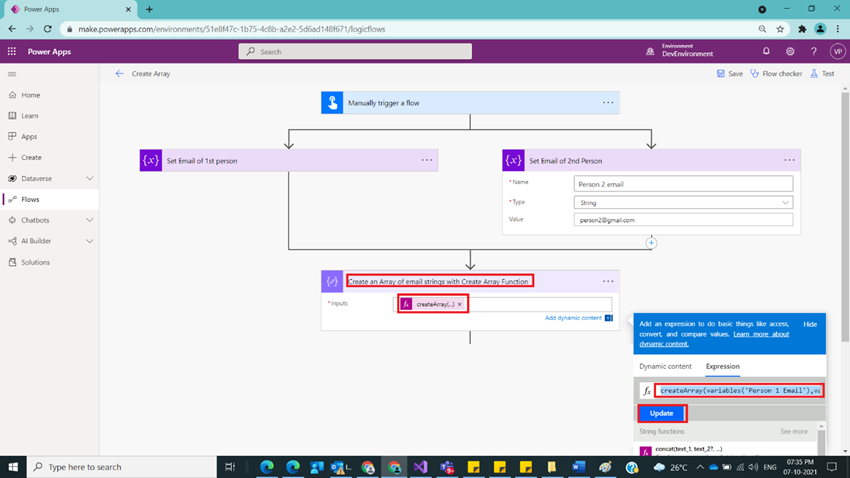Image resolution: width=850 pixels, height=478 pixels.
Task: Open the notifications bell
Action: tap(766, 51)
